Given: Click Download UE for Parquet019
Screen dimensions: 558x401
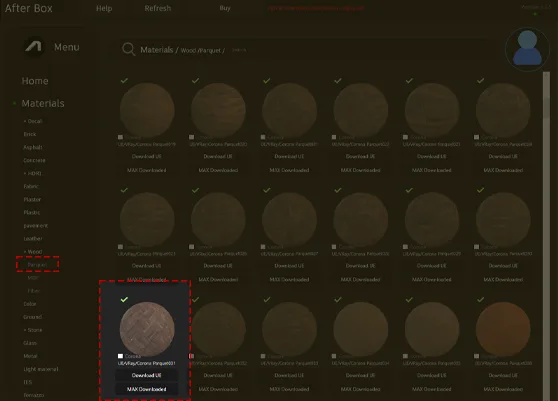Looking at the screenshot, I should pyautogui.click(x=147, y=157).
